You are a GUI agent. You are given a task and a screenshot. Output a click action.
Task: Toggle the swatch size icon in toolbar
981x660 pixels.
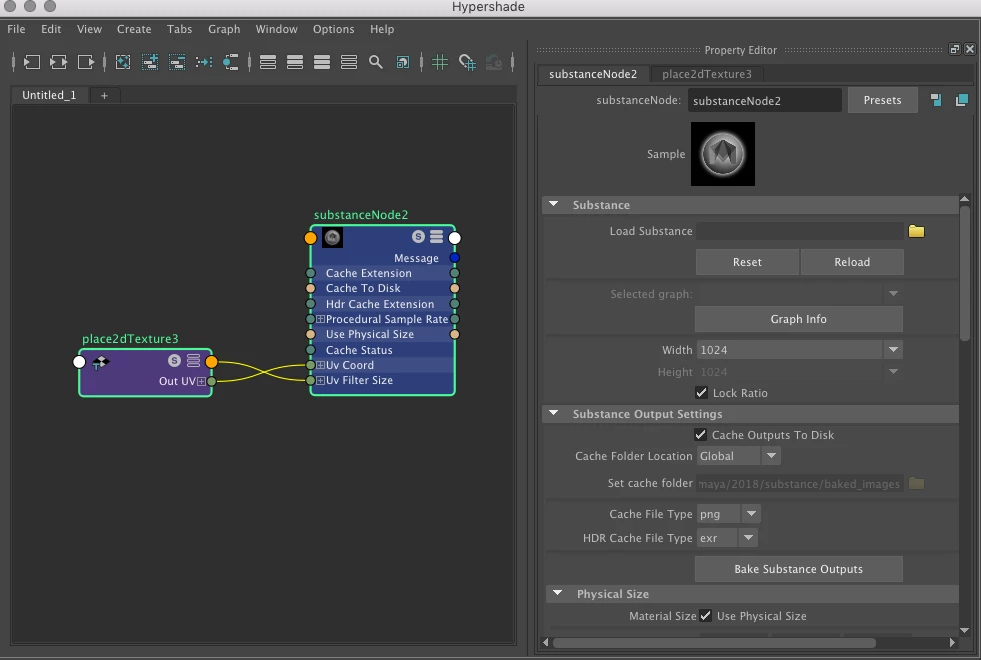403,62
